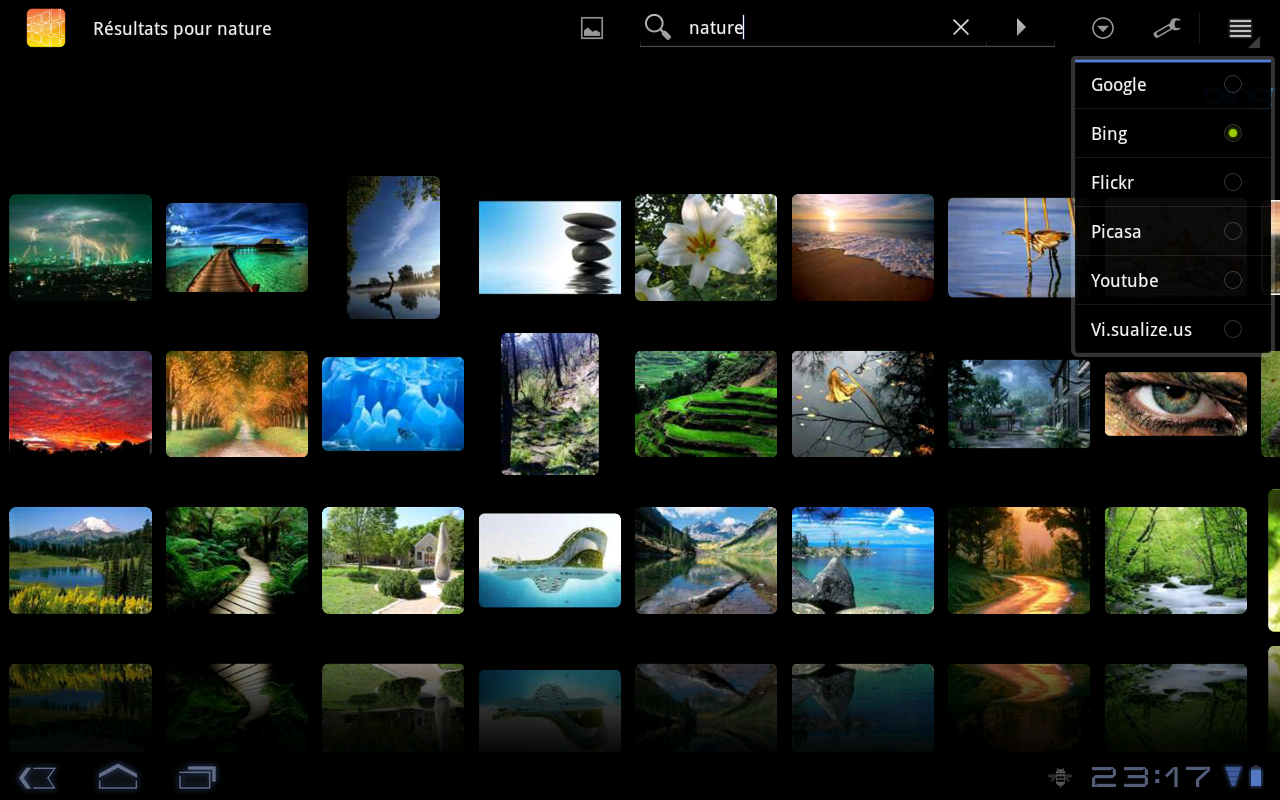This screenshot has width=1280, height=800.
Task: Collapse the circled down-arrow source dropdown
Action: point(1103,28)
